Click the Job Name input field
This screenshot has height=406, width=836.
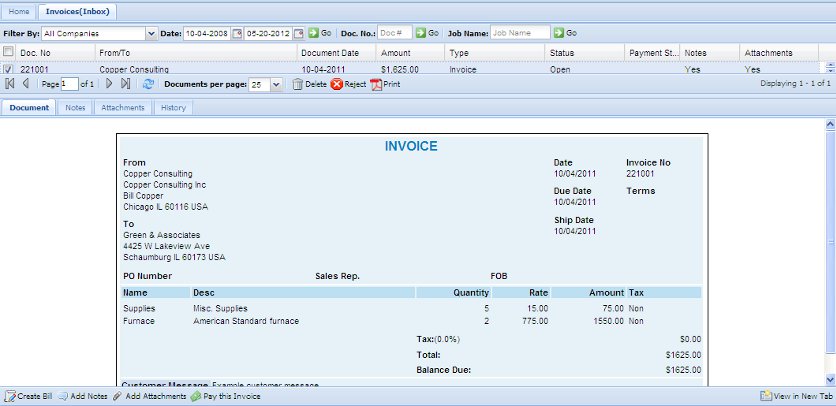[520, 33]
